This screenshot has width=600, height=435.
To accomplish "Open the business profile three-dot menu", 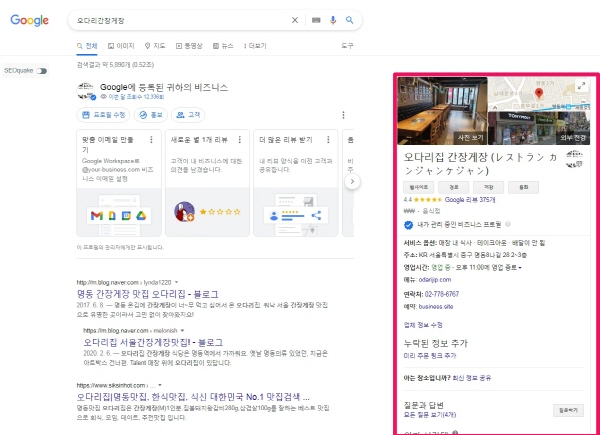I will coord(343,115).
